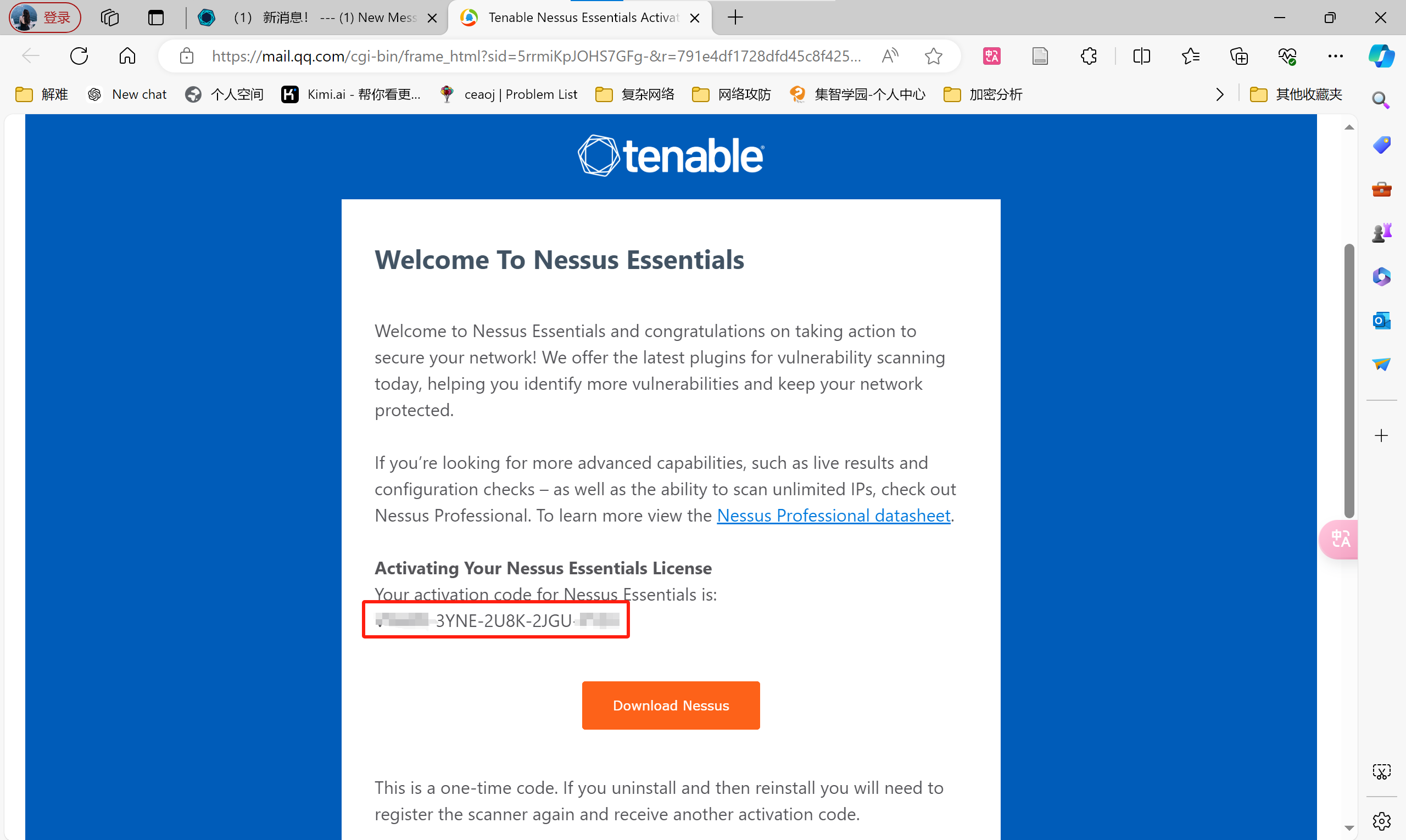Open a new browser tab
1406x840 pixels.
tap(735, 18)
